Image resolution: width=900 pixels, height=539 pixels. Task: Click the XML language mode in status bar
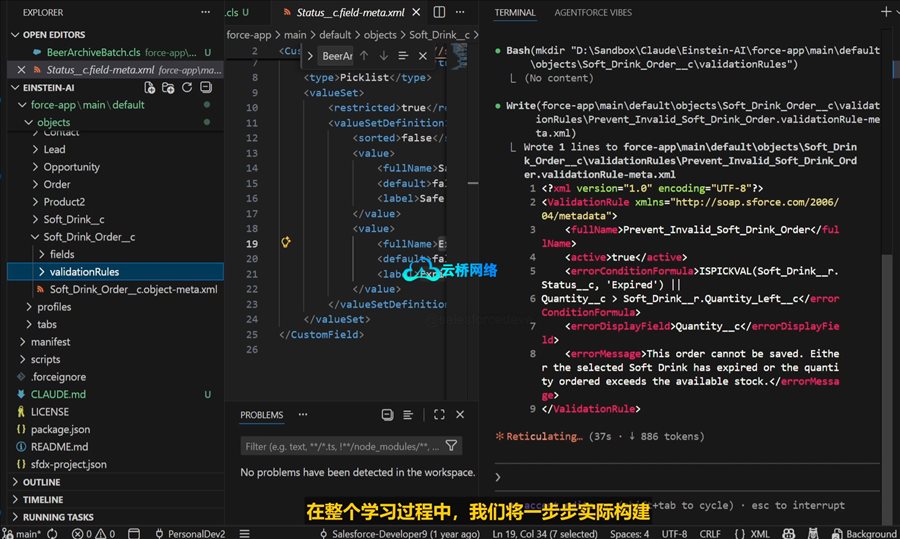coord(759,534)
